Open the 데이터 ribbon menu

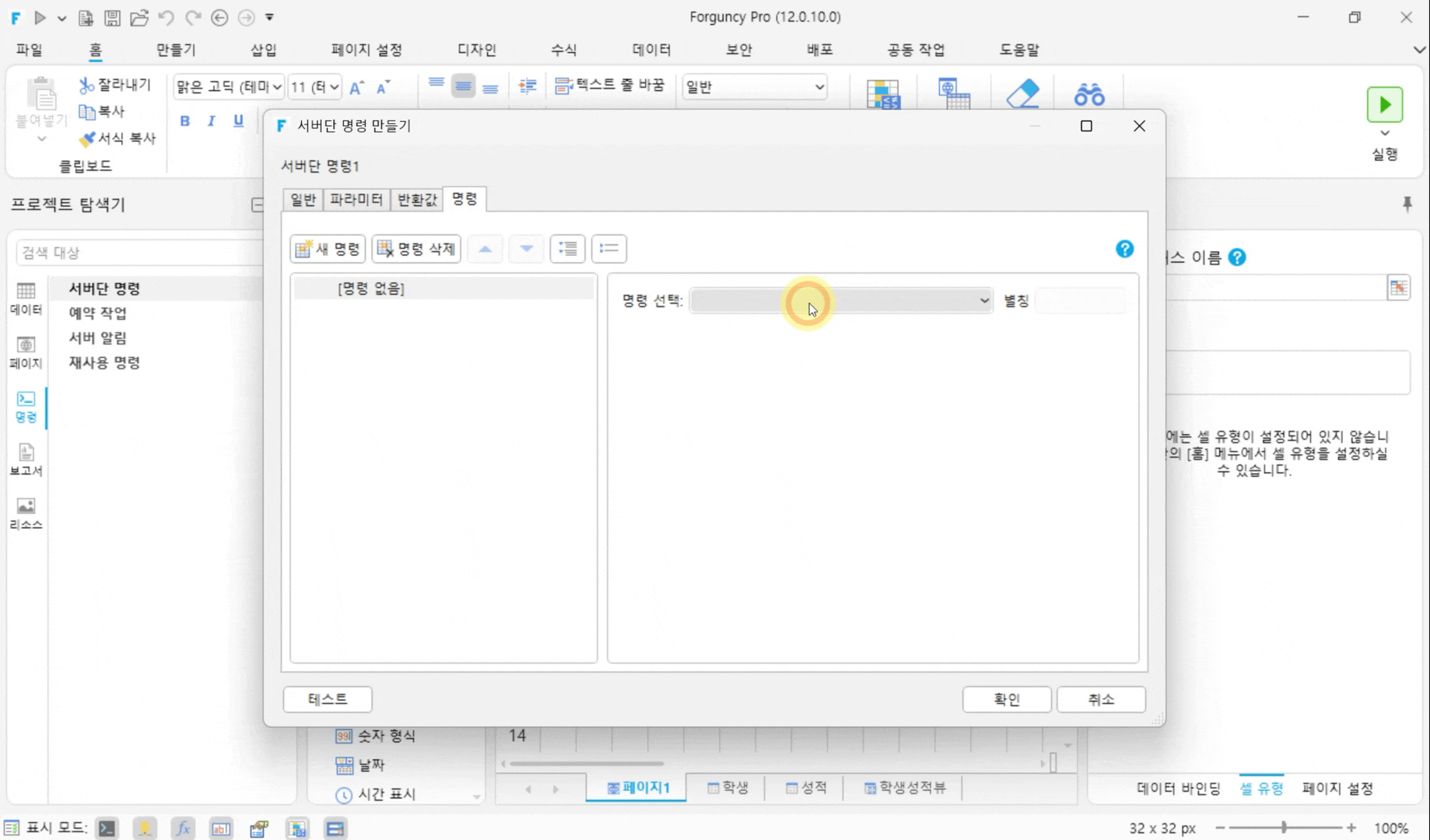(651, 50)
